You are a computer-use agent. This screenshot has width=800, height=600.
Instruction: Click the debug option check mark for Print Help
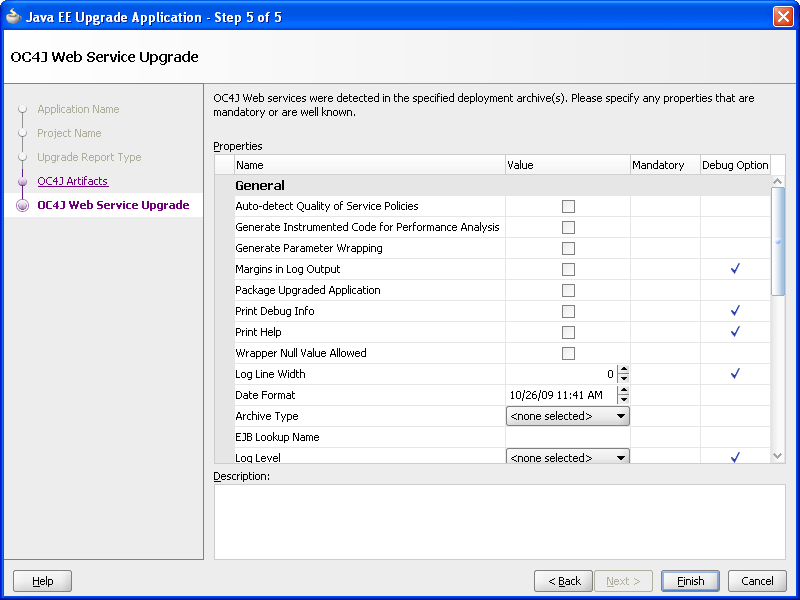tap(735, 332)
